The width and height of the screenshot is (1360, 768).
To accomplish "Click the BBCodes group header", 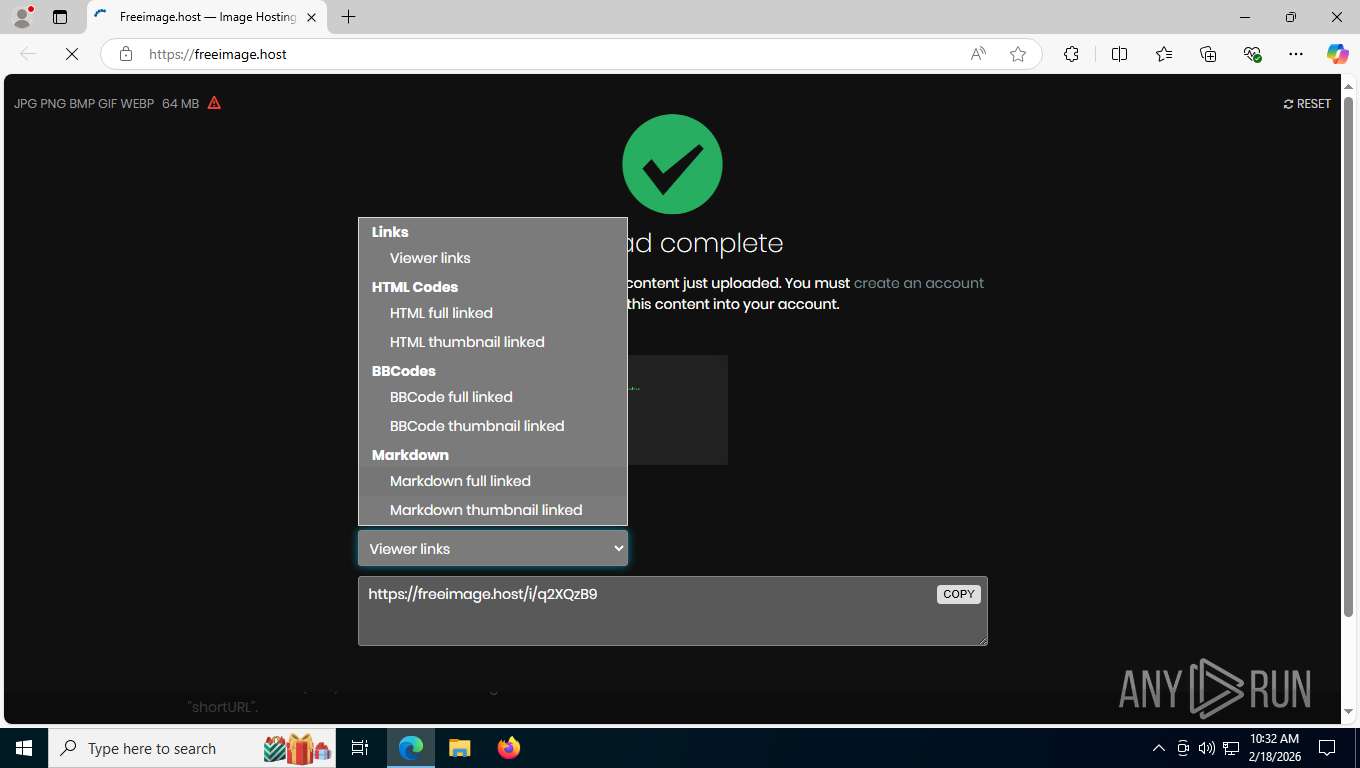I will click(404, 371).
